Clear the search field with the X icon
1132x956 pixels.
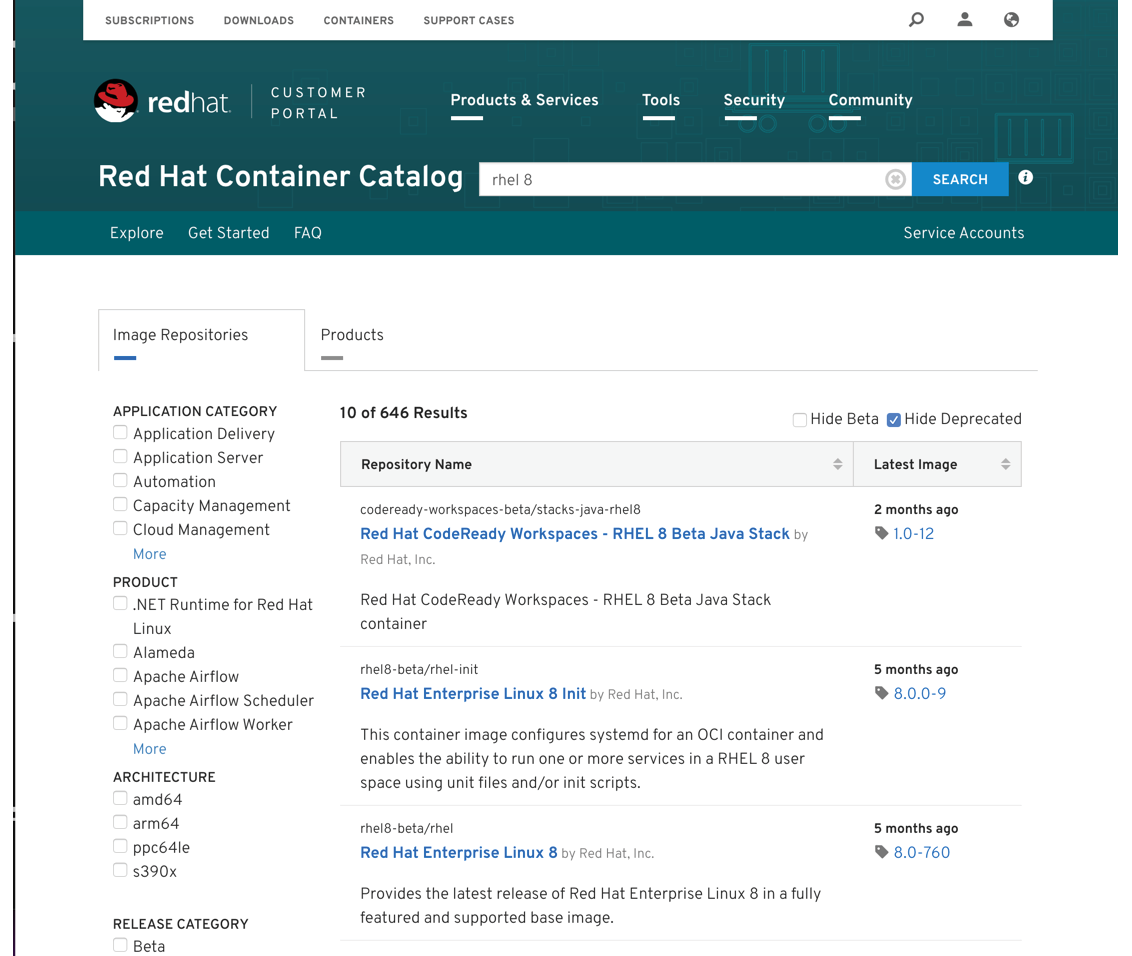click(895, 179)
